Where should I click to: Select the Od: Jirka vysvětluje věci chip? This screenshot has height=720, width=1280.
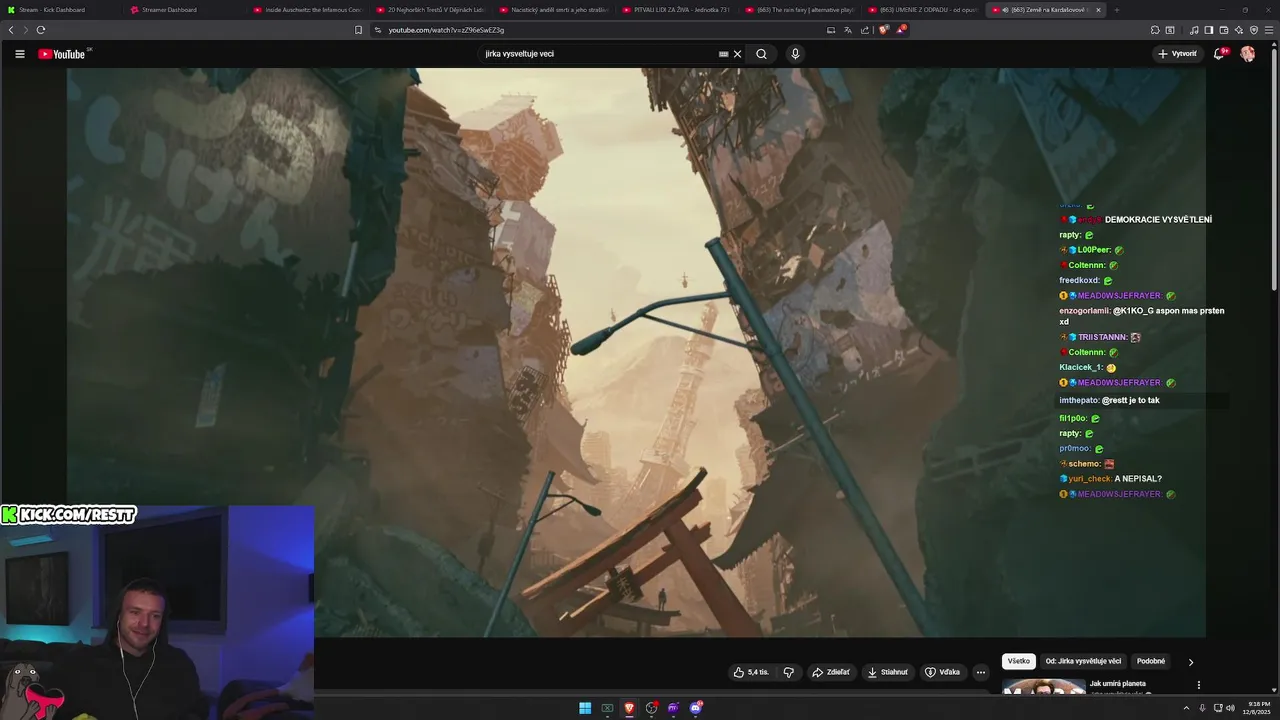[x=1084, y=661]
